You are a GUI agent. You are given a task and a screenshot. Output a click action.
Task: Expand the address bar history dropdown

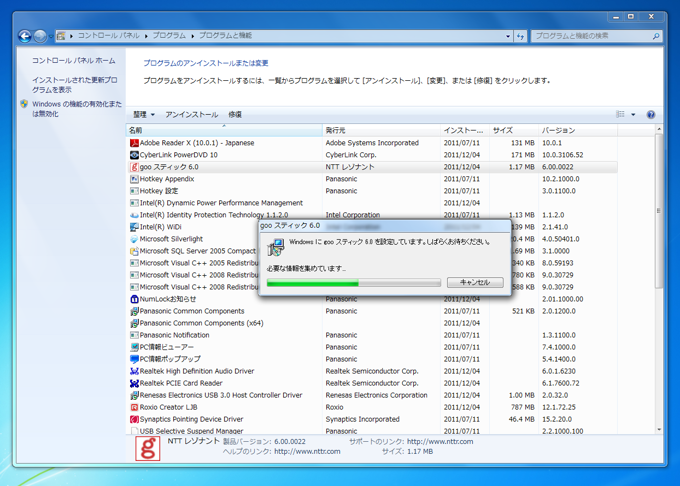508,36
